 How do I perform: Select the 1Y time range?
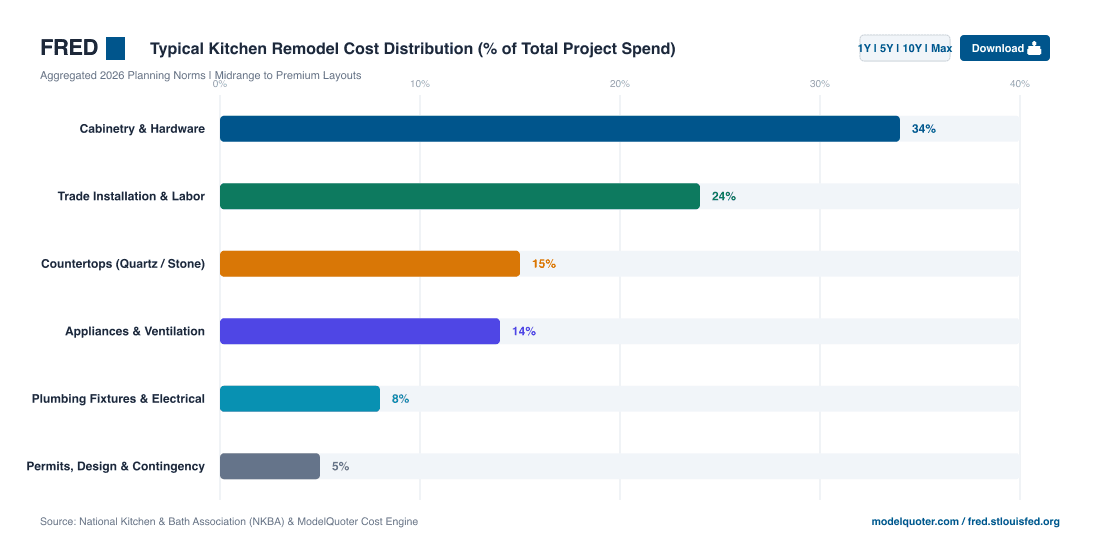coord(864,48)
